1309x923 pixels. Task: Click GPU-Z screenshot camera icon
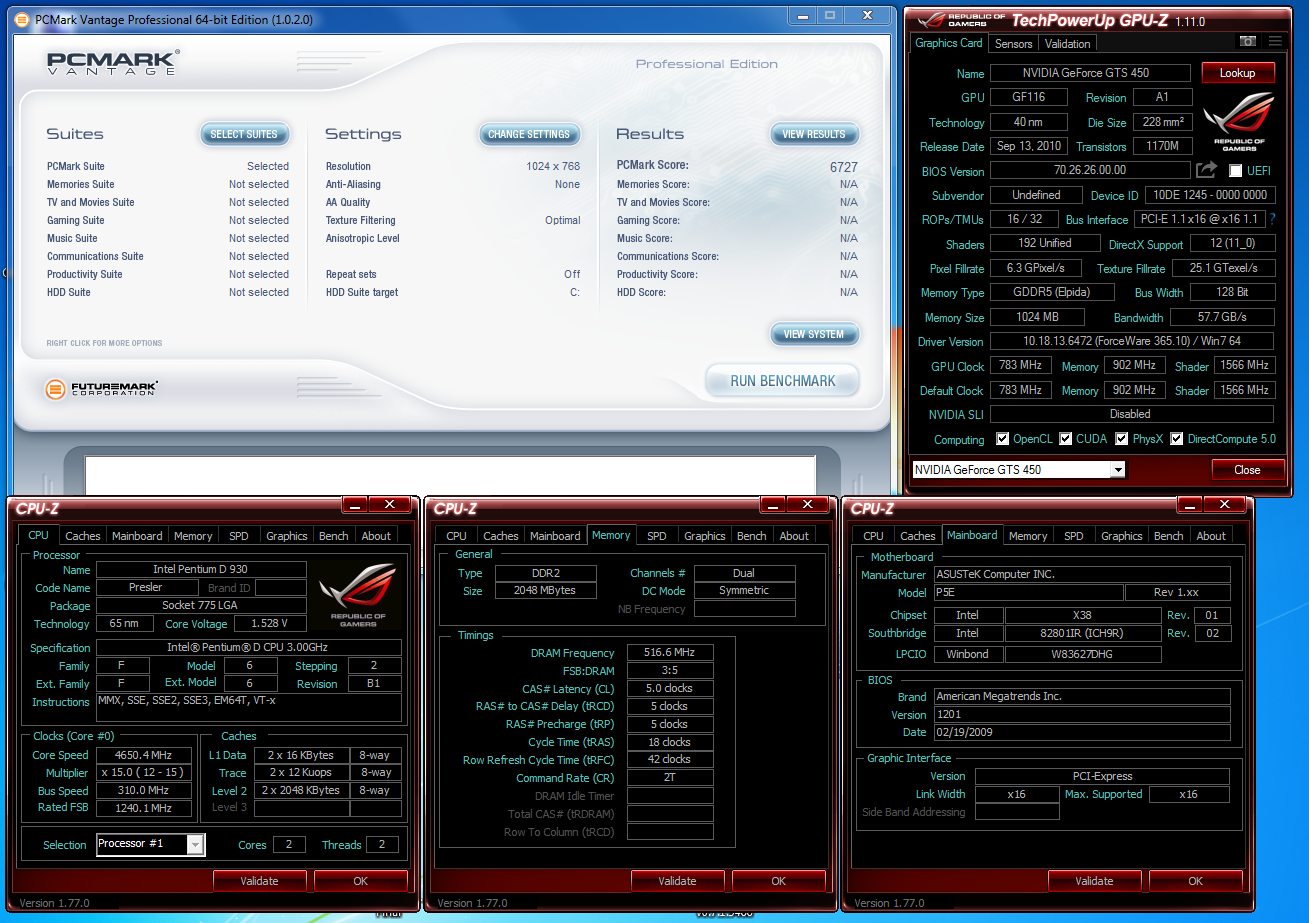pos(1247,42)
